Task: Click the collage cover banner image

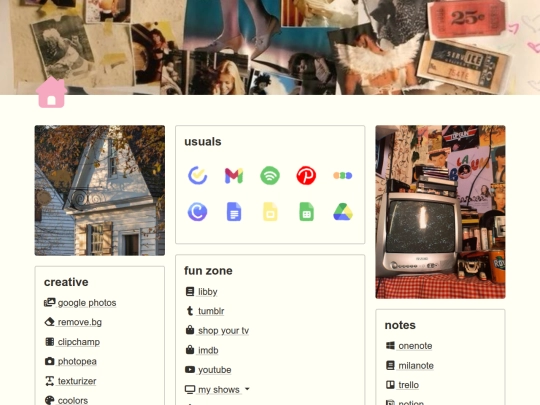Action: [270, 47]
